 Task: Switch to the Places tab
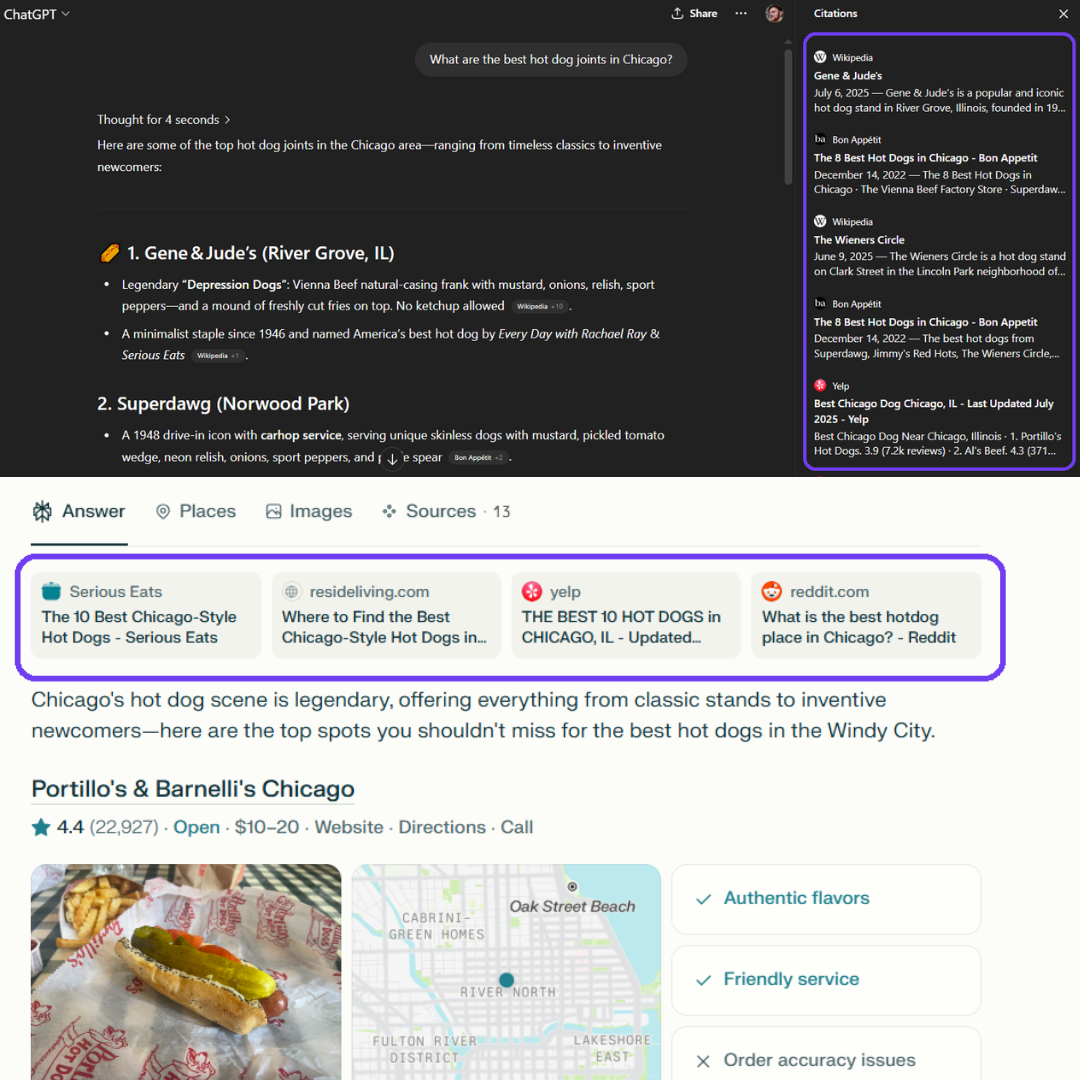click(196, 512)
